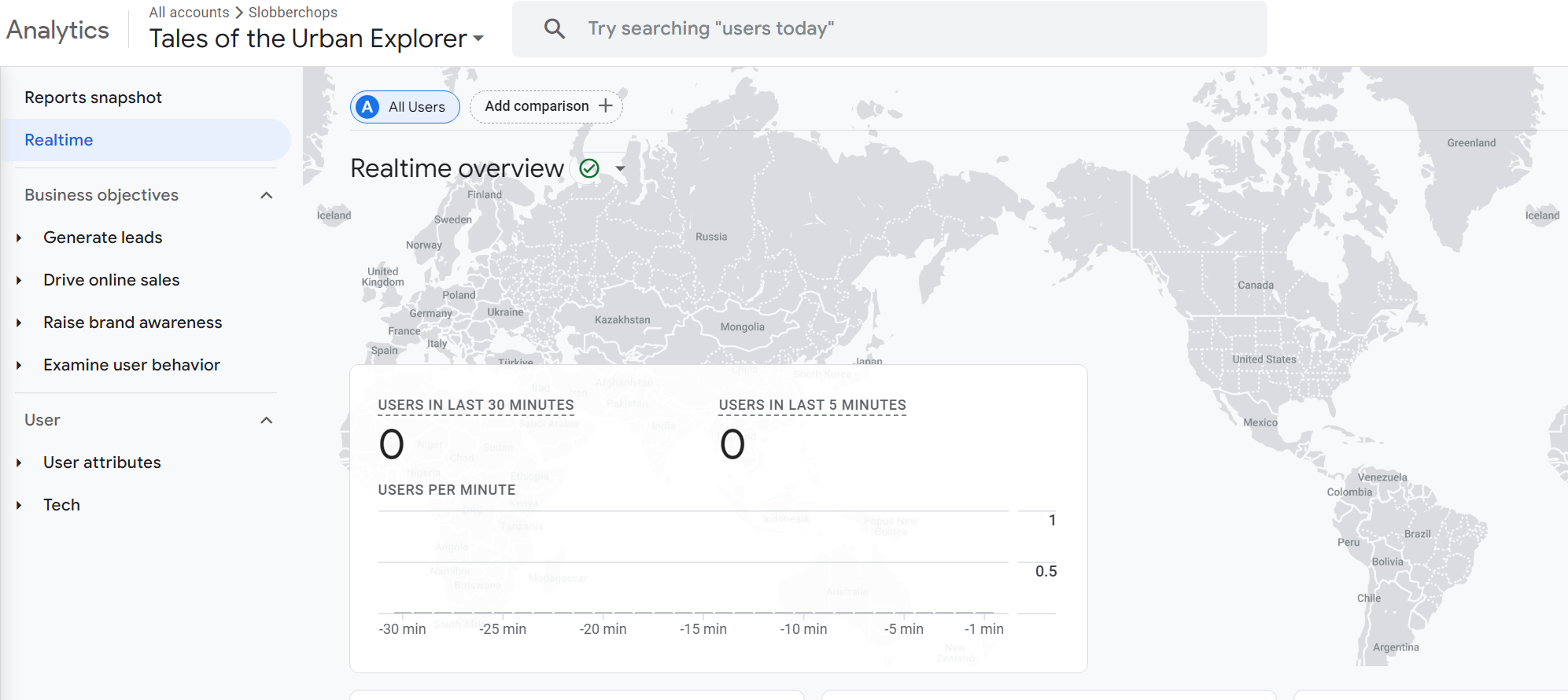Image resolution: width=1568 pixels, height=700 pixels.
Task: Click the green data status checkmark icon
Action: (589, 168)
